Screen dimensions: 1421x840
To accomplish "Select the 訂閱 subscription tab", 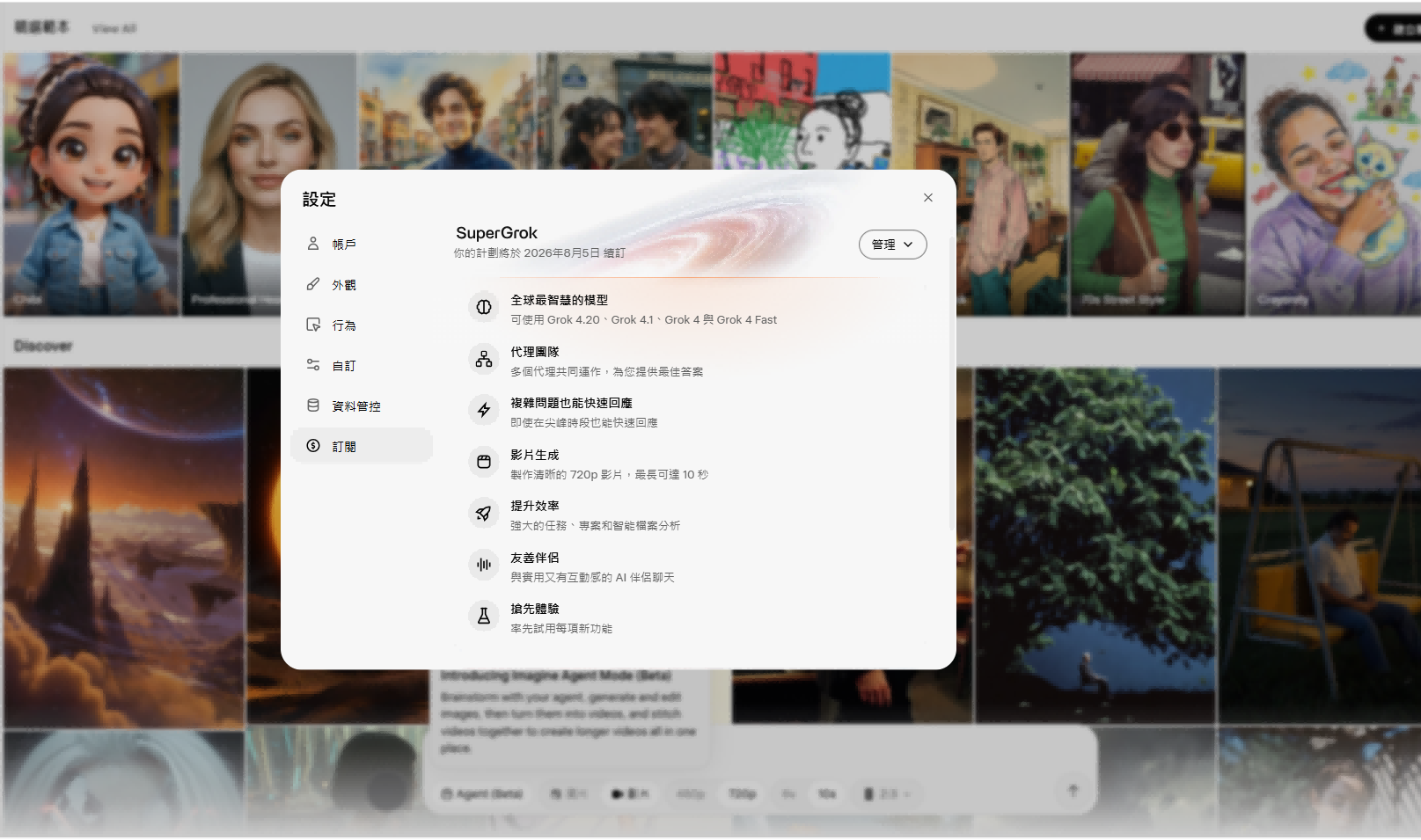I will pos(361,446).
